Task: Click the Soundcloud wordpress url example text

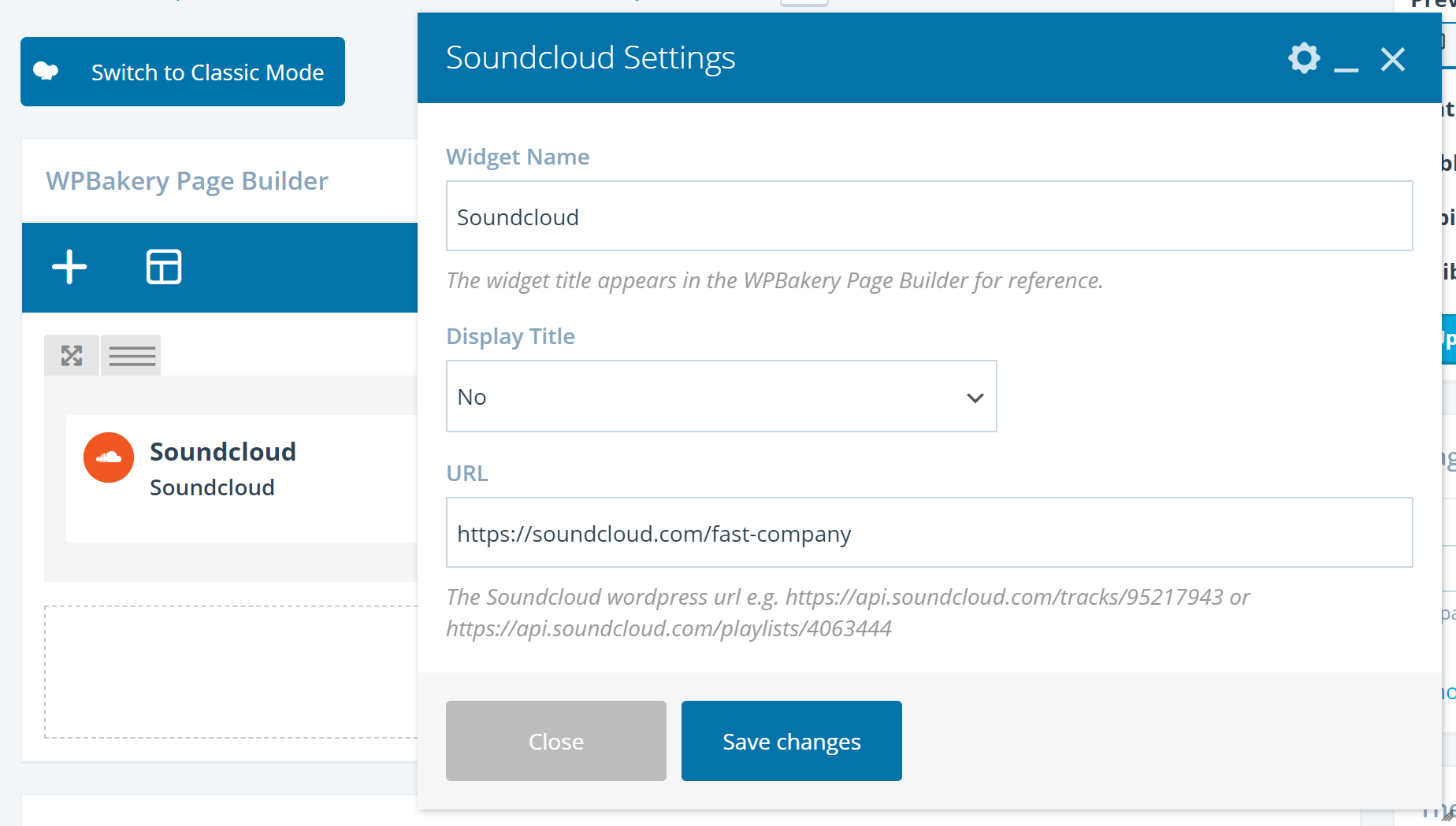Action: click(x=848, y=613)
